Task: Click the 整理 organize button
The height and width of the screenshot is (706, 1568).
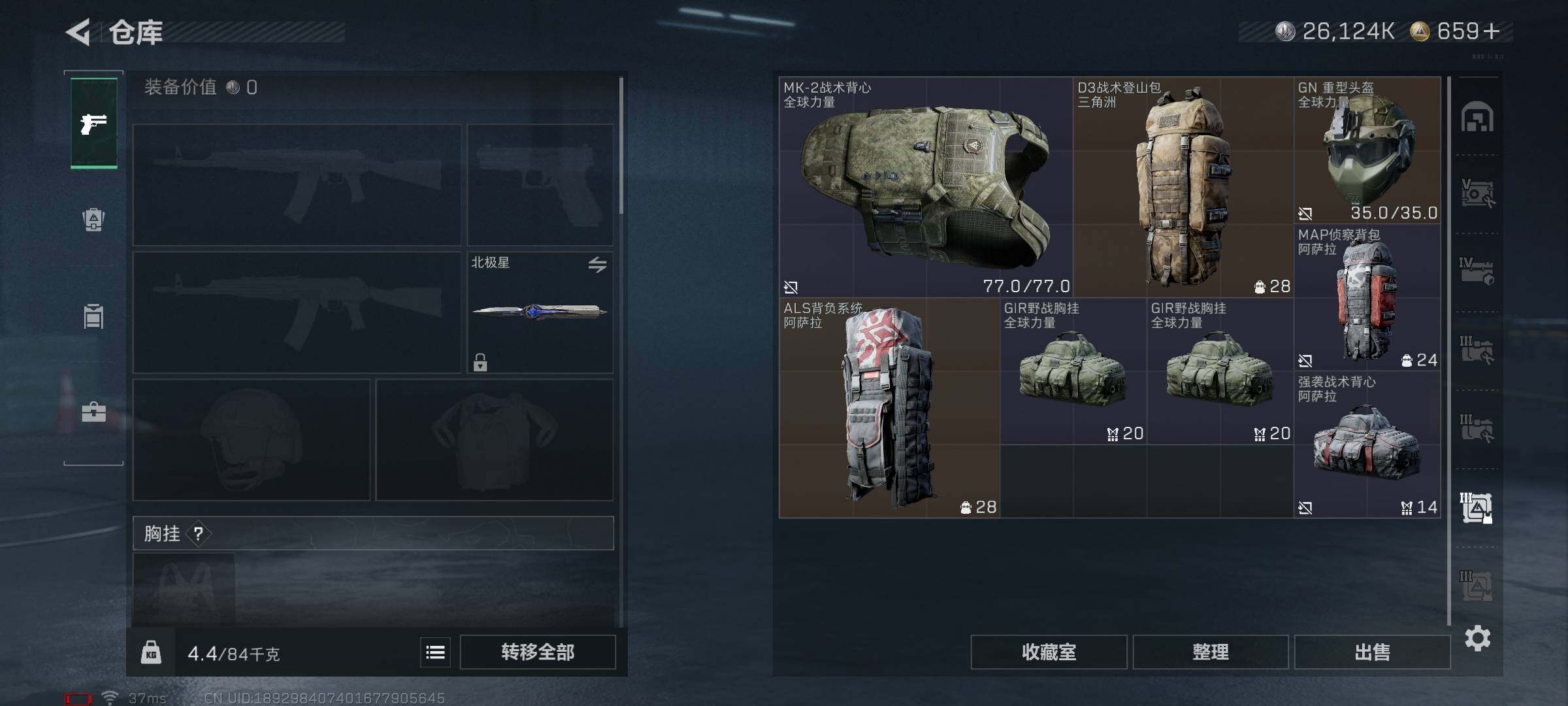Action: point(1211,652)
